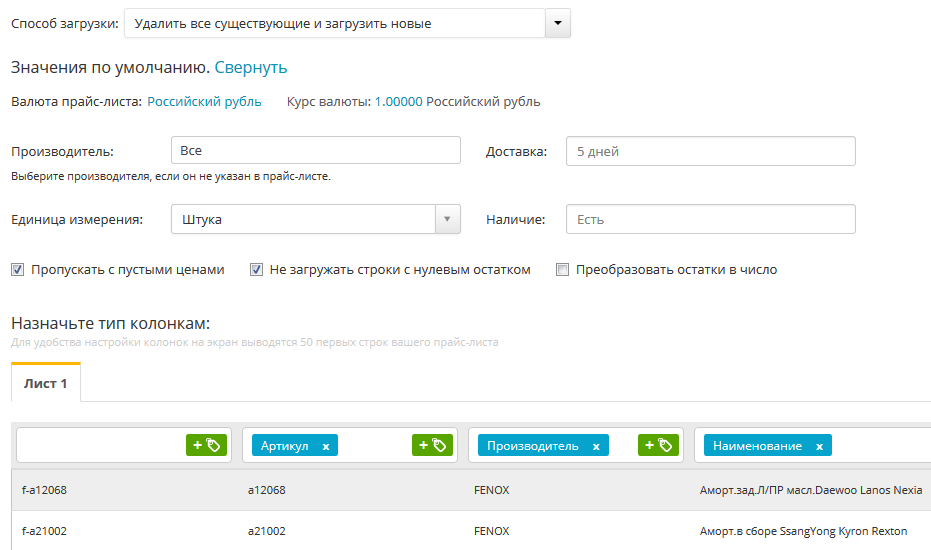Click add-tag button in first column header
The height and width of the screenshot is (550, 931).
206,446
